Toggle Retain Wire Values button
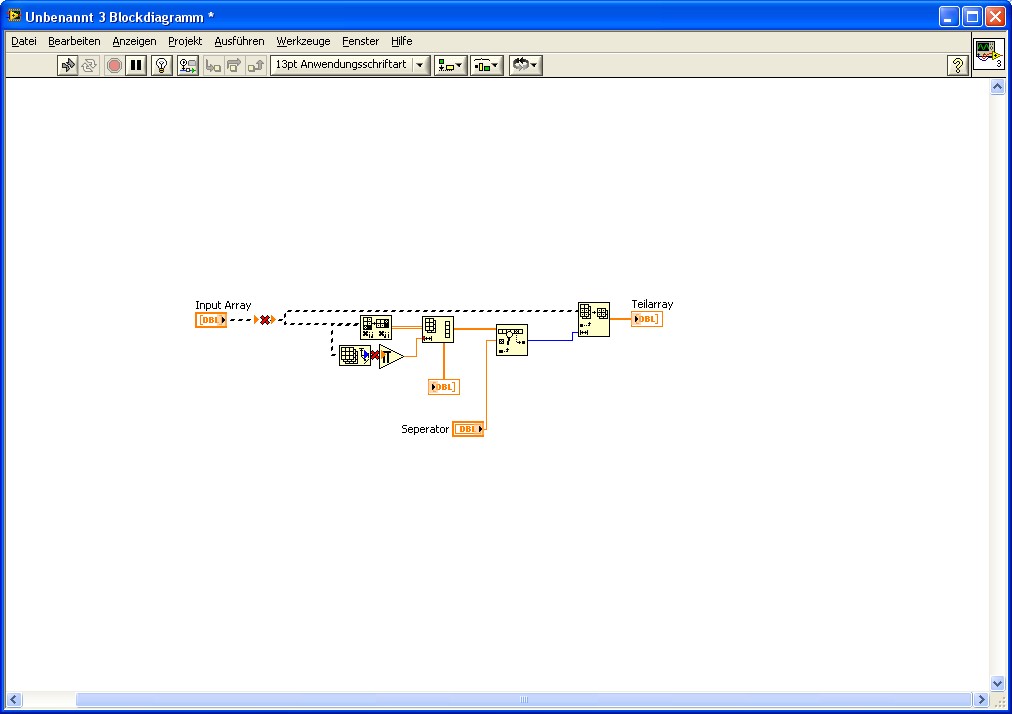 [188, 65]
